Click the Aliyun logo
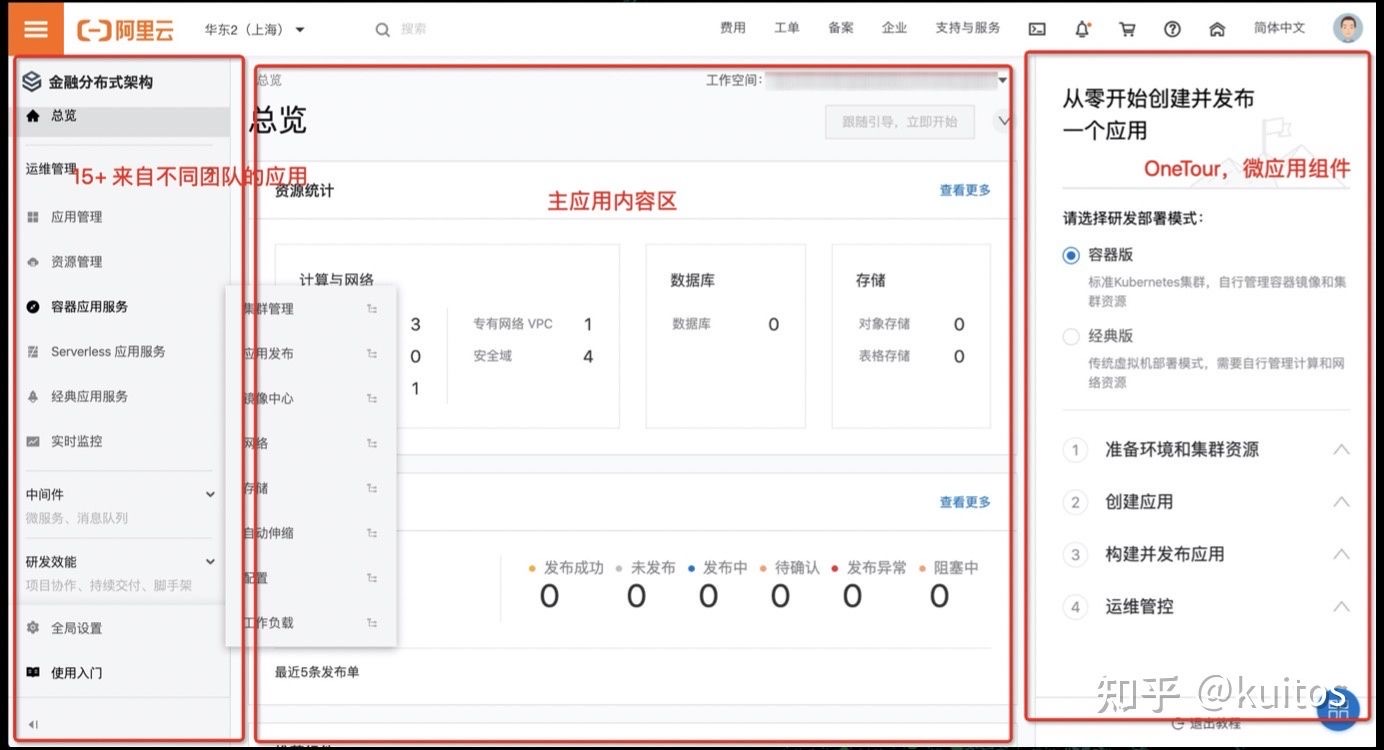This screenshot has width=1384, height=750. click(x=125, y=30)
